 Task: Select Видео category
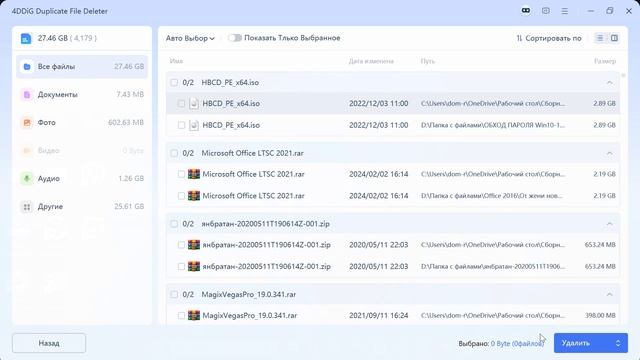tap(82, 151)
